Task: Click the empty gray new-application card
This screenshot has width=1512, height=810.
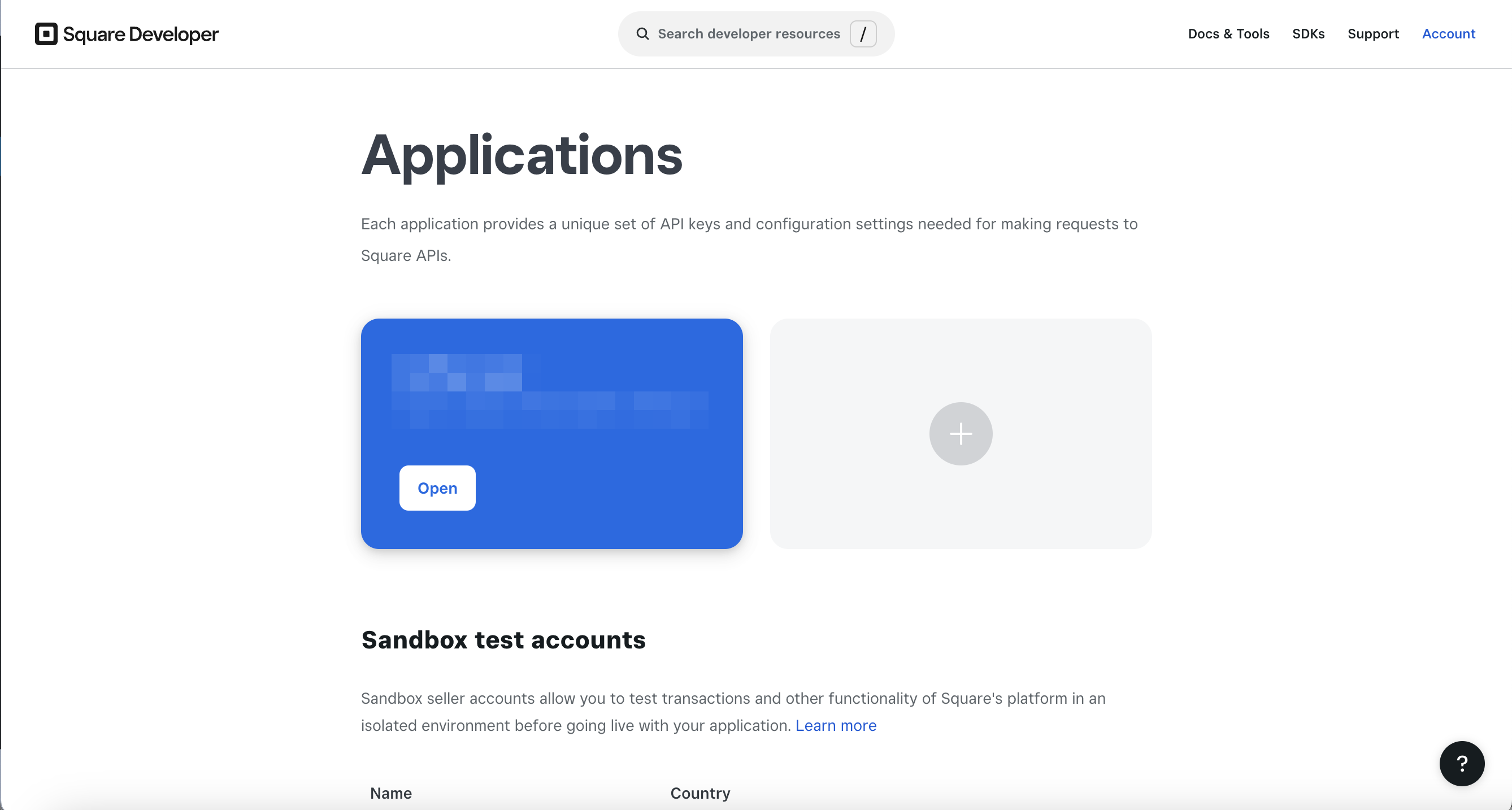Action: 961,434
